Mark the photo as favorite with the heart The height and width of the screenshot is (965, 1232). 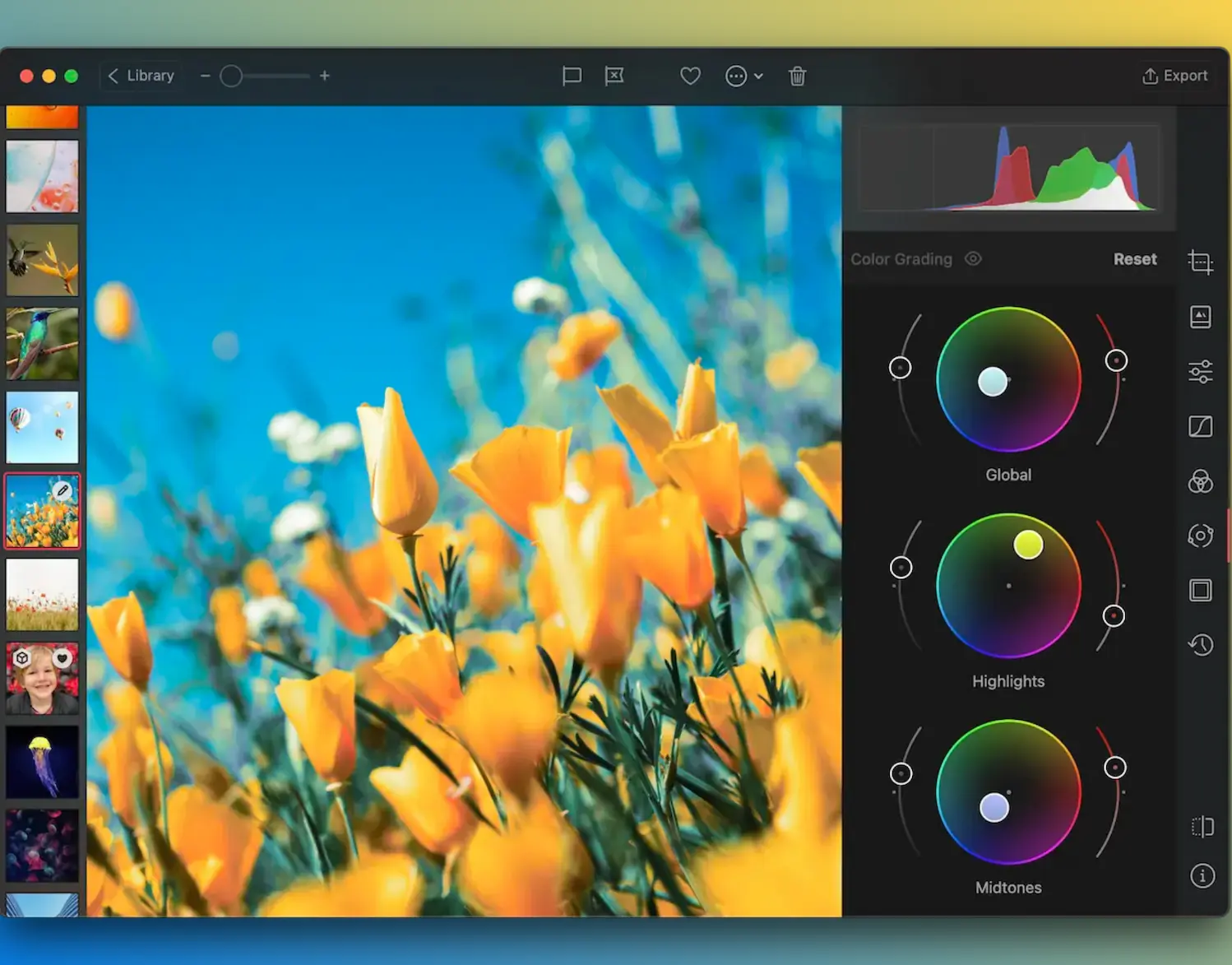690,77
